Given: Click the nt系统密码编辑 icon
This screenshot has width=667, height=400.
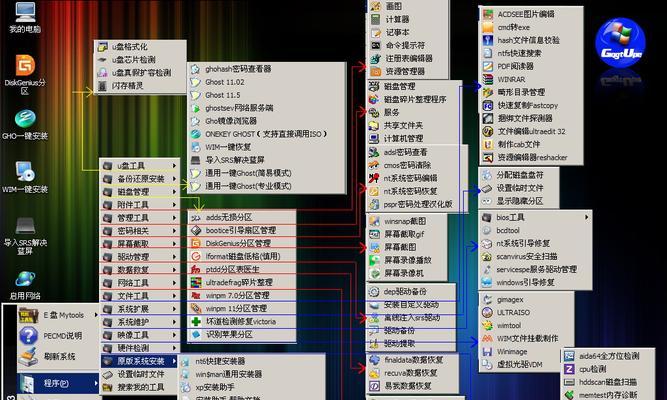Looking at the screenshot, I should tap(373, 178).
